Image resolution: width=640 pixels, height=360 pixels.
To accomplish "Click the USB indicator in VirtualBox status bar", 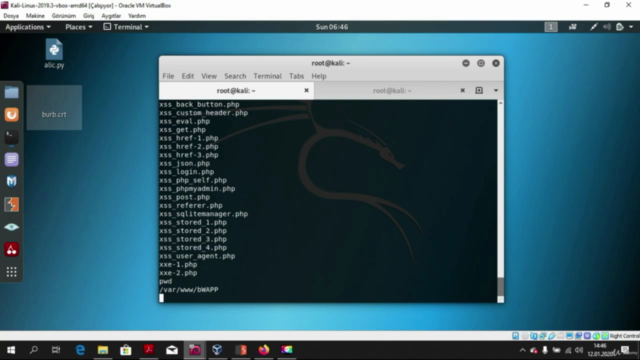I will coord(551,336).
